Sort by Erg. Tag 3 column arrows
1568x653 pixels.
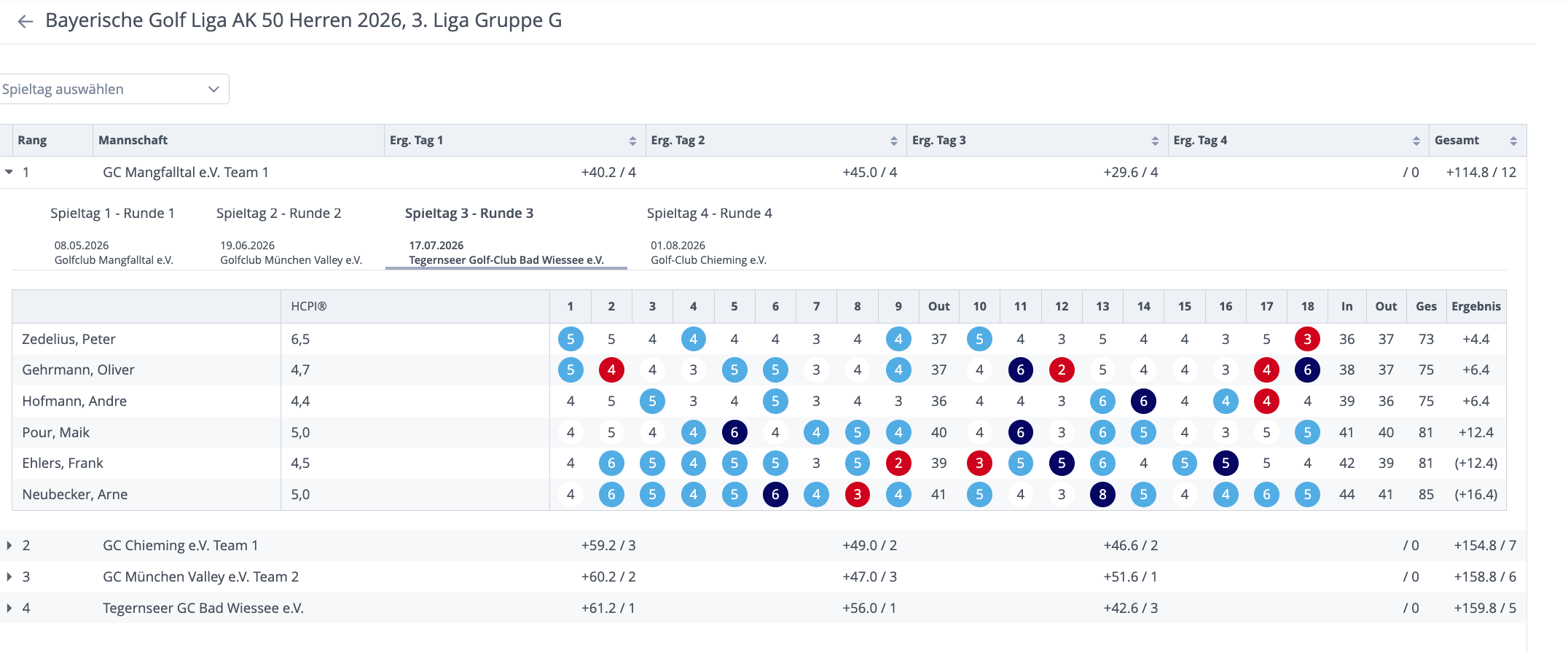click(x=1155, y=141)
